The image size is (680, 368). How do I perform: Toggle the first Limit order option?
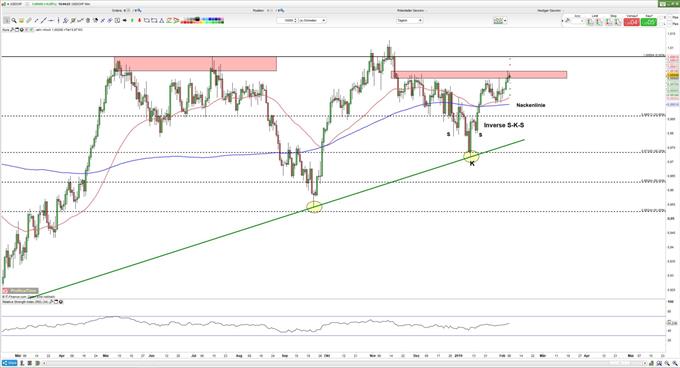pos(589,22)
